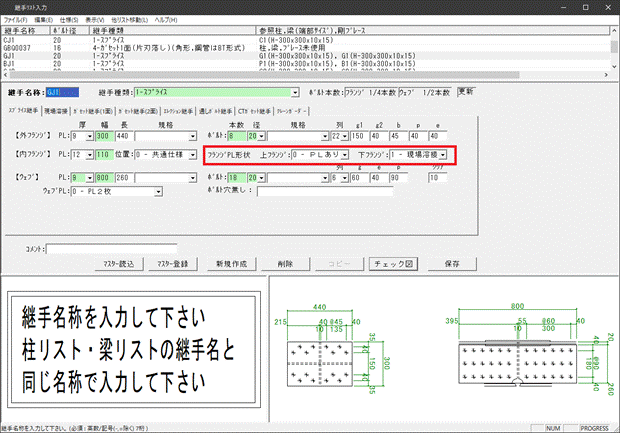The width and height of the screenshot is (620, 433).
Task: Sort by the ボルト径 column header
Action: coord(70,30)
